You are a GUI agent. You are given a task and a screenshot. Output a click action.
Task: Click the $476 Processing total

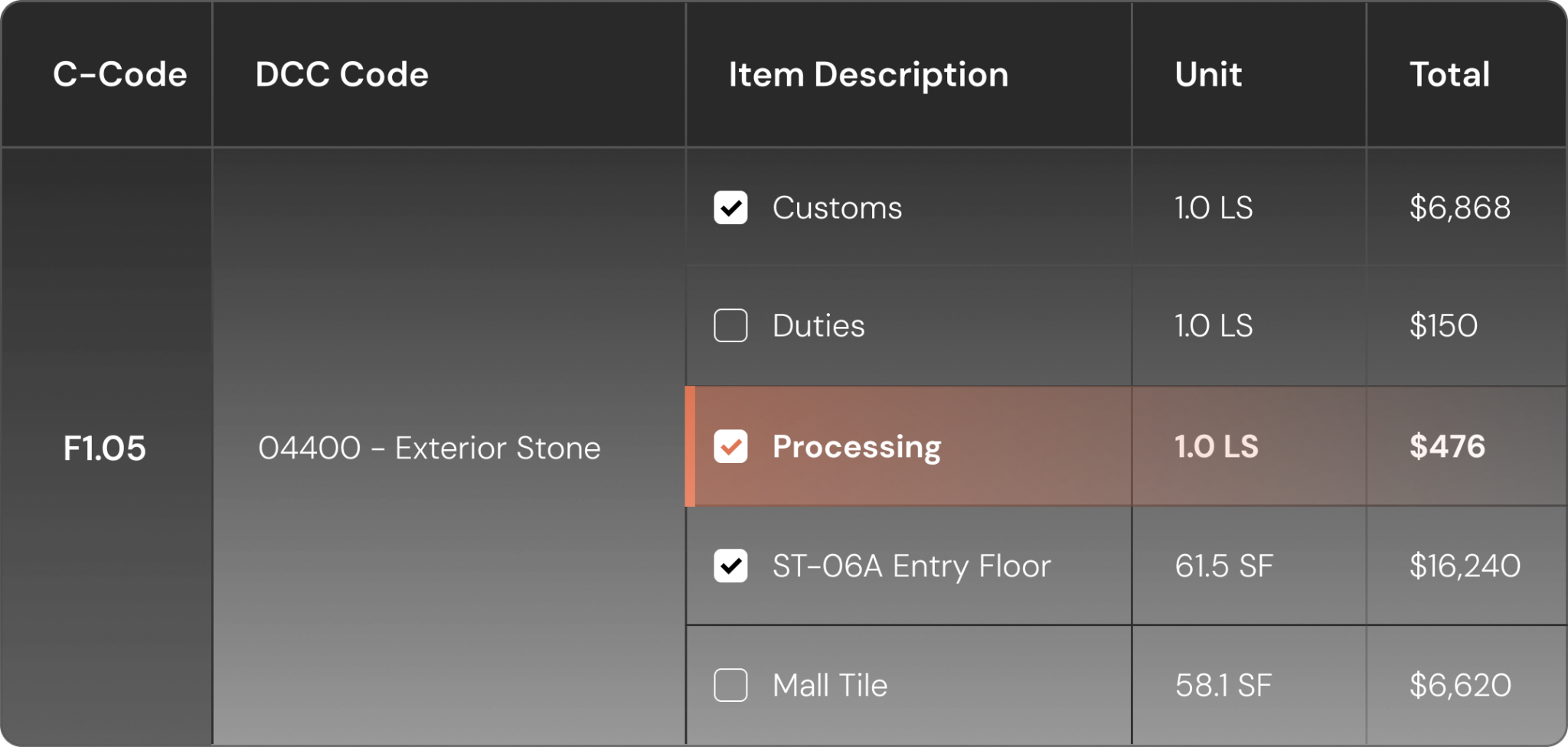[1447, 446]
